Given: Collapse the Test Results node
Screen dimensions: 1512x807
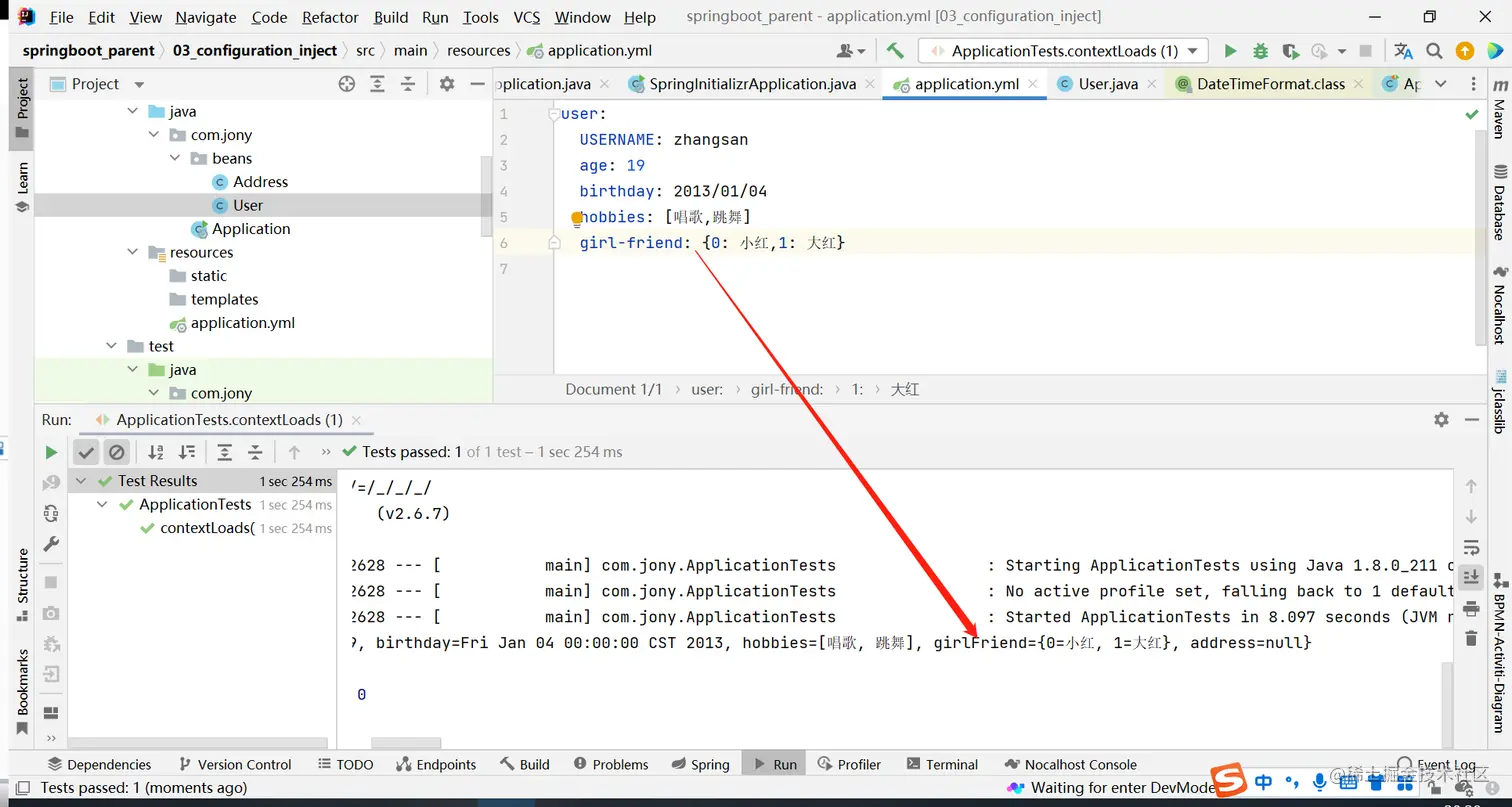Looking at the screenshot, I should [81, 481].
